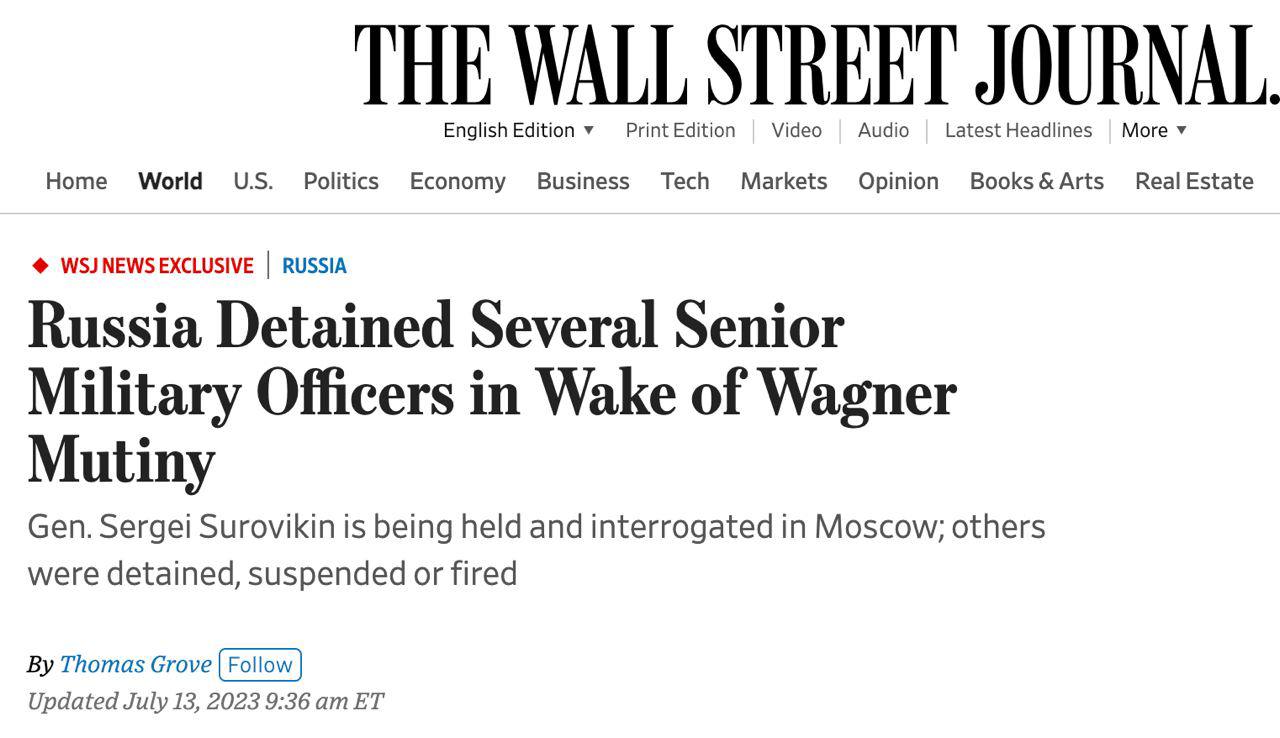Expand the English Edition dropdown

point(518,130)
